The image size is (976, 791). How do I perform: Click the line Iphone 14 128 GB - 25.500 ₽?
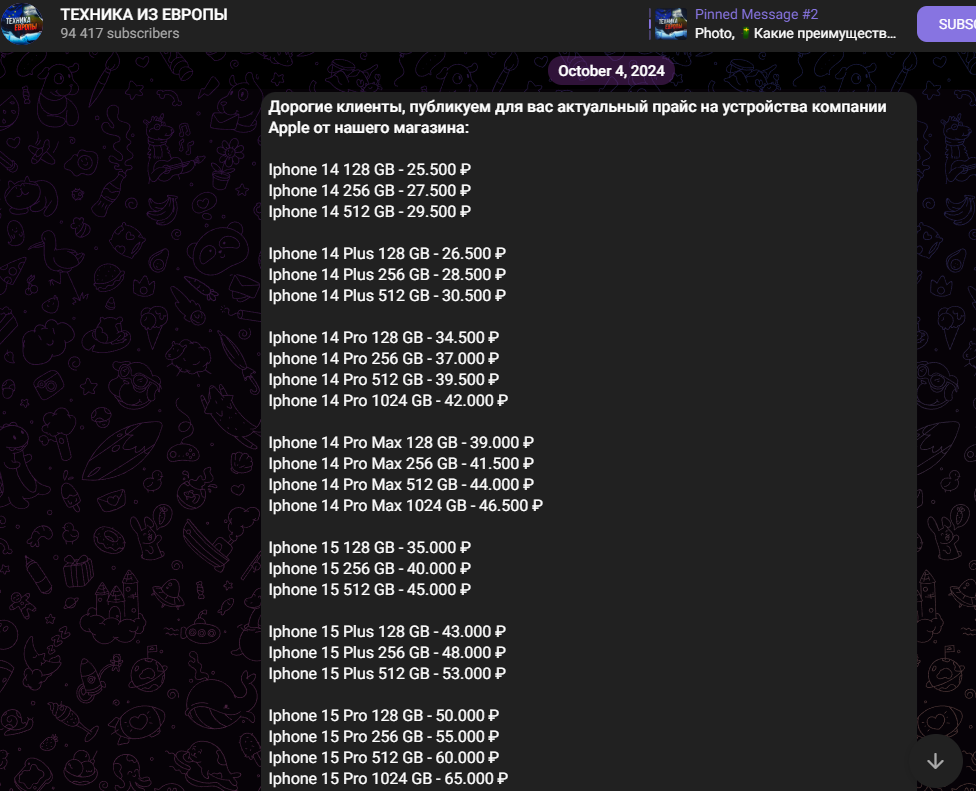[x=369, y=170]
